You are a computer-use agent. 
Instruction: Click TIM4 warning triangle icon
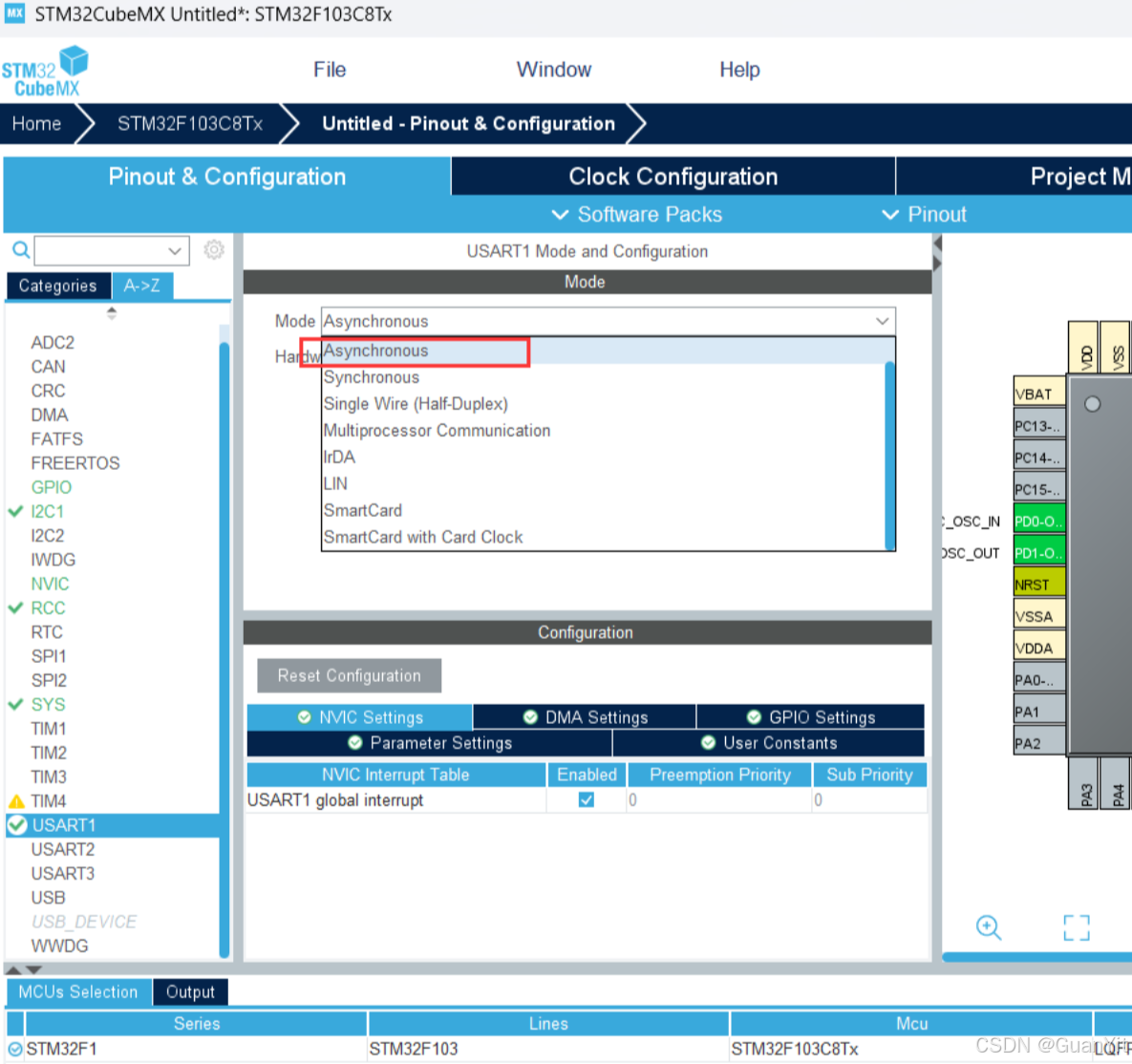(x=16, y=801)
